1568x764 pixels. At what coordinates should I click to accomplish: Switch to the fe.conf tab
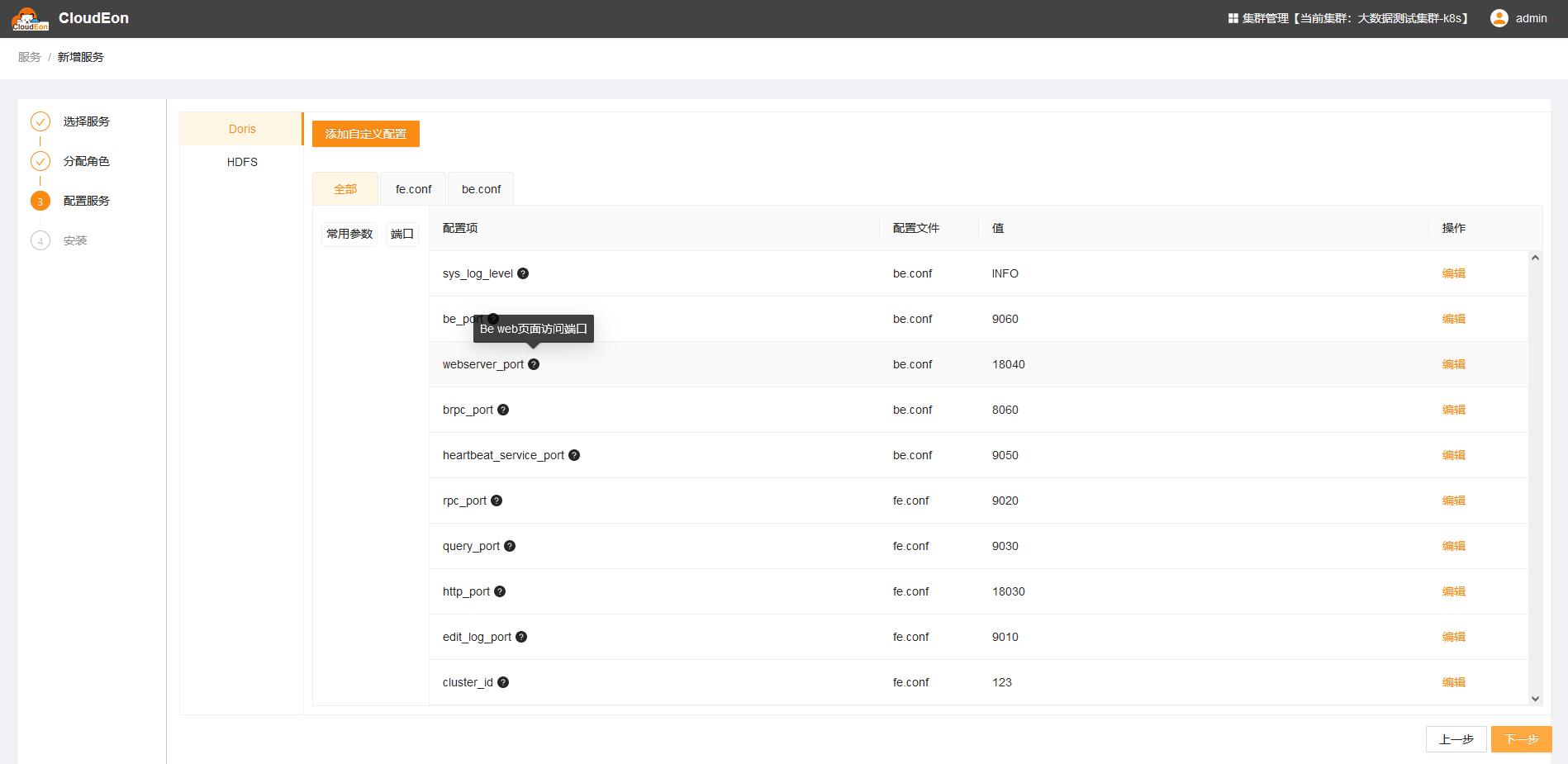click(x=413, y=189)
